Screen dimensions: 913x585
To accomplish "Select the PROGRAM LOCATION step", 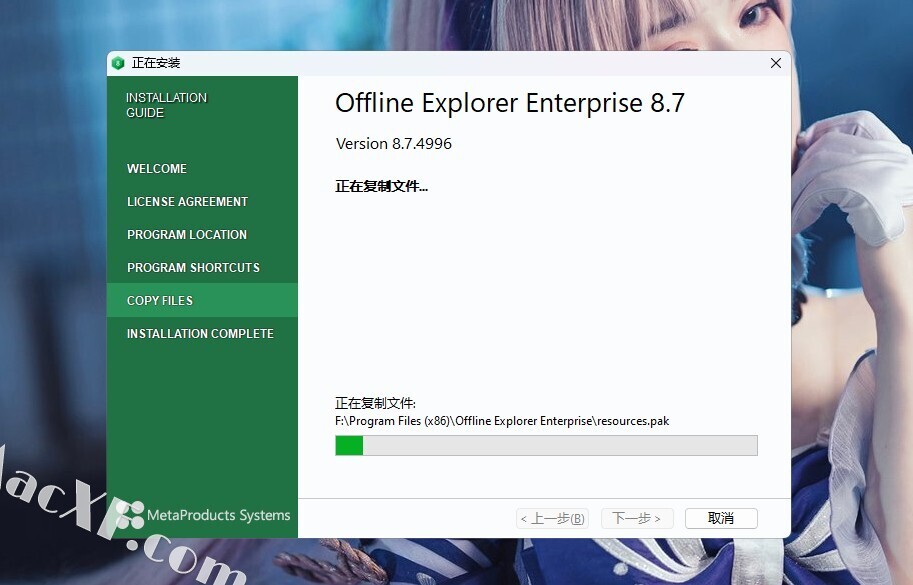I will click(x=186, y=235).
